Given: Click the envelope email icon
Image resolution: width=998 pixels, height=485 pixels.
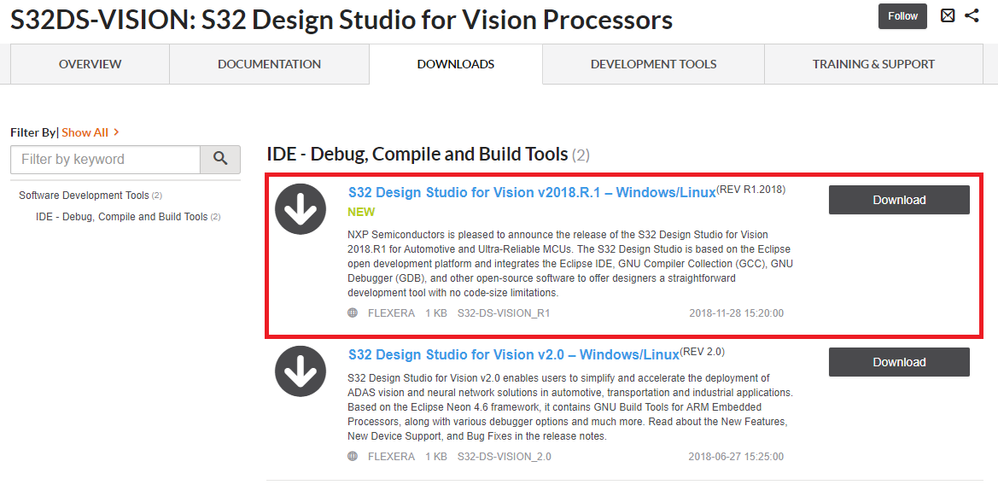Looking at the screenshot, I should [947, 16].
